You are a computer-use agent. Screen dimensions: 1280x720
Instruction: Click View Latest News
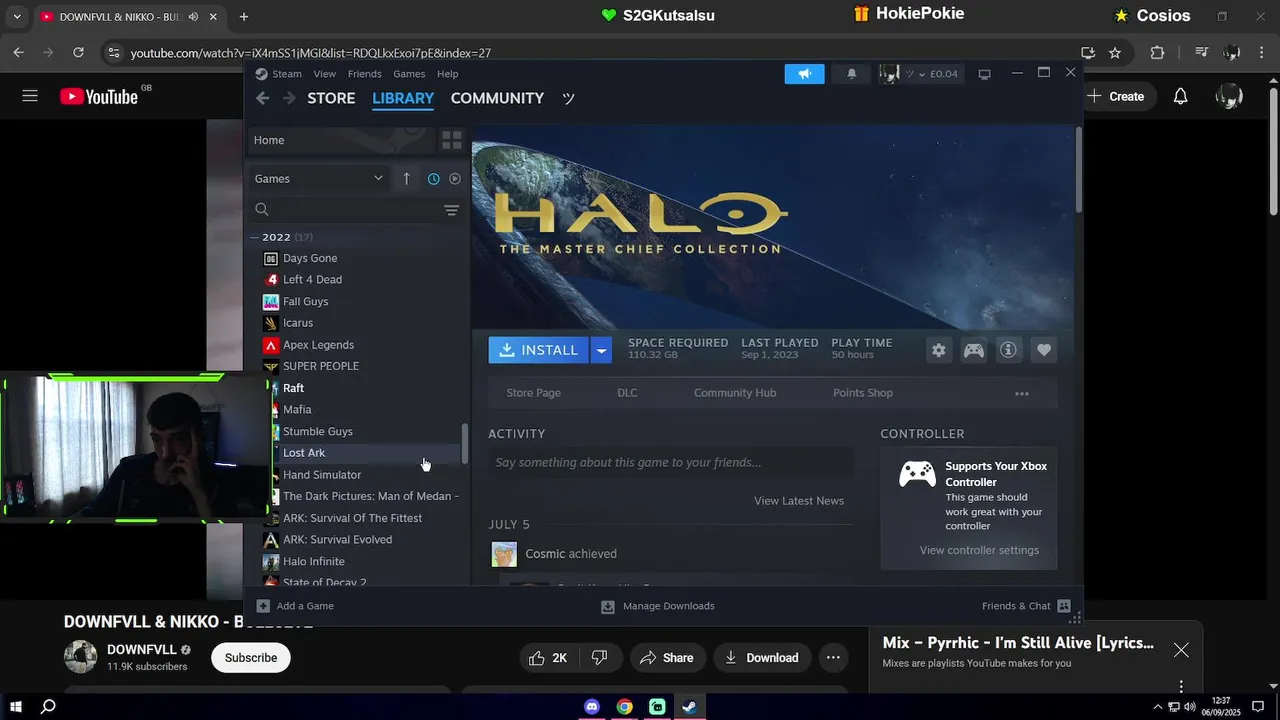tap(799, 501)
